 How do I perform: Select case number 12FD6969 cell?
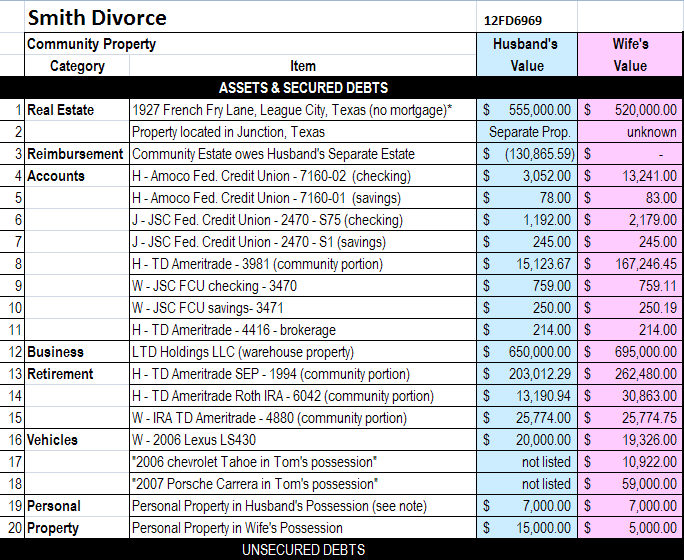click(514, 20)
